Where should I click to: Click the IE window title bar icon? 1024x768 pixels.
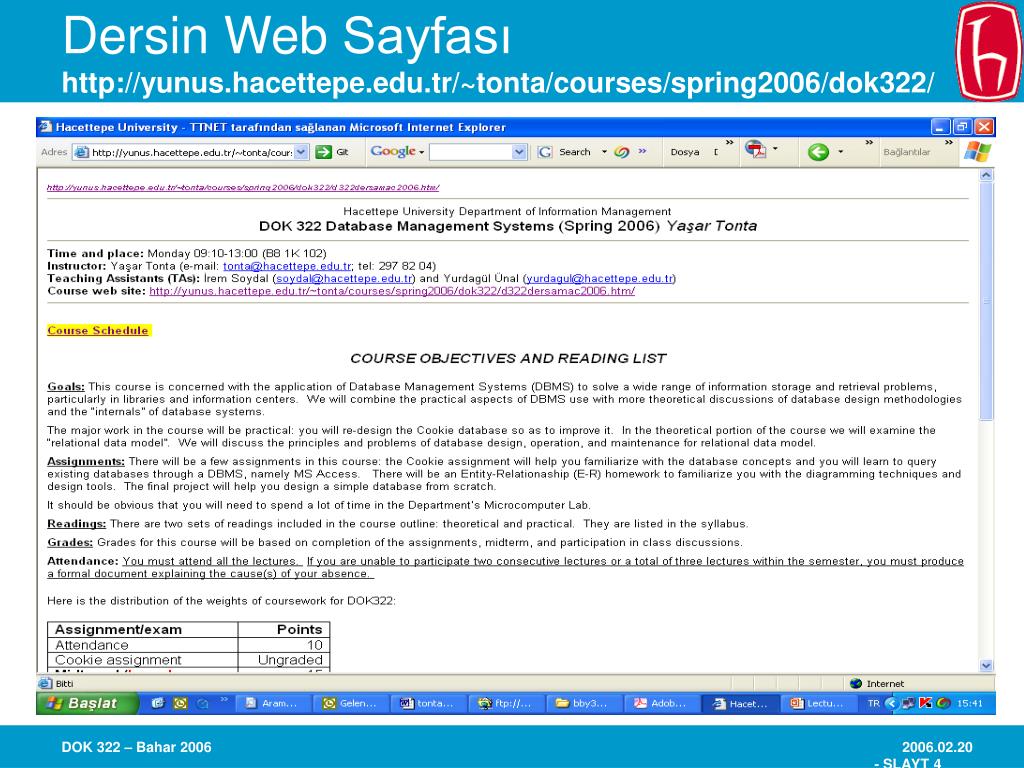coord(45,127)
